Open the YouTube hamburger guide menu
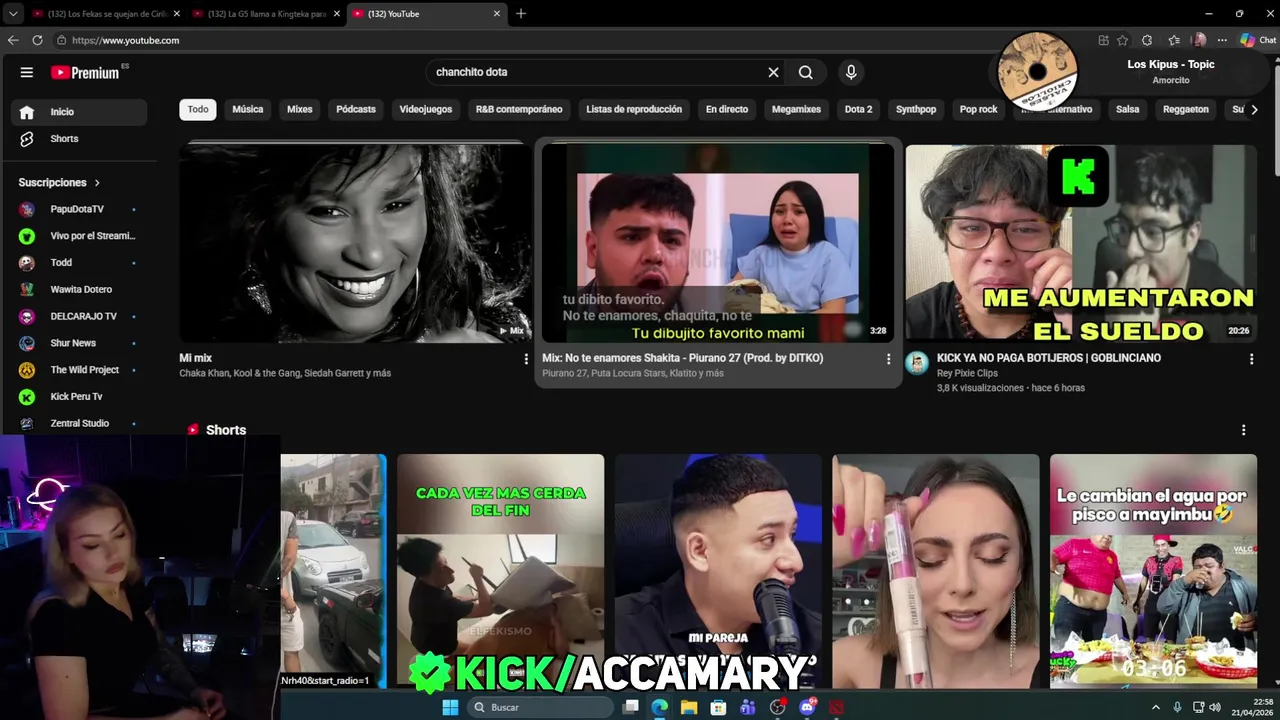 27,72
